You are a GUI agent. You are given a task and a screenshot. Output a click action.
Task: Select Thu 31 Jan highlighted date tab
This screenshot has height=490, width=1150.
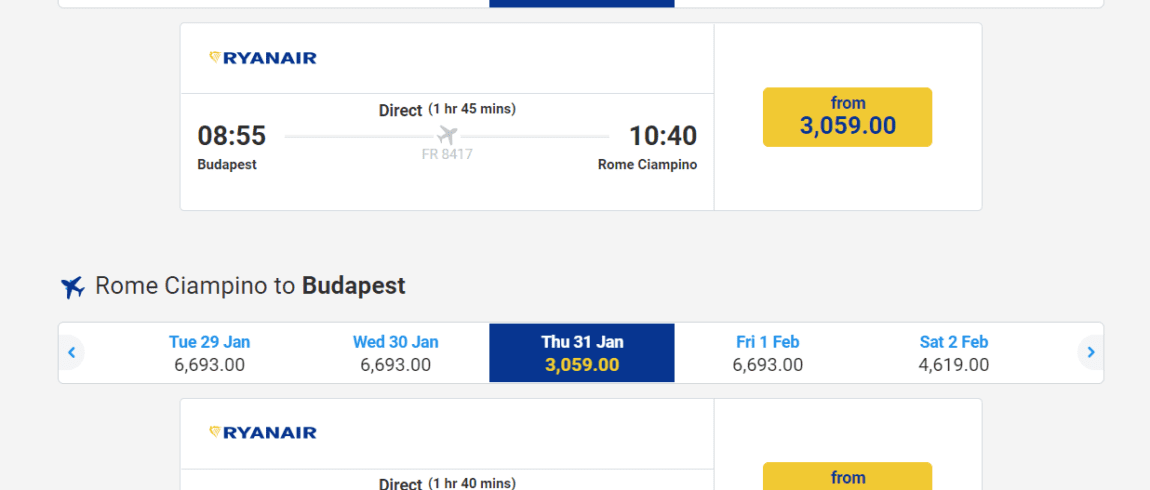pyautogui.click(x=582, y=353)
